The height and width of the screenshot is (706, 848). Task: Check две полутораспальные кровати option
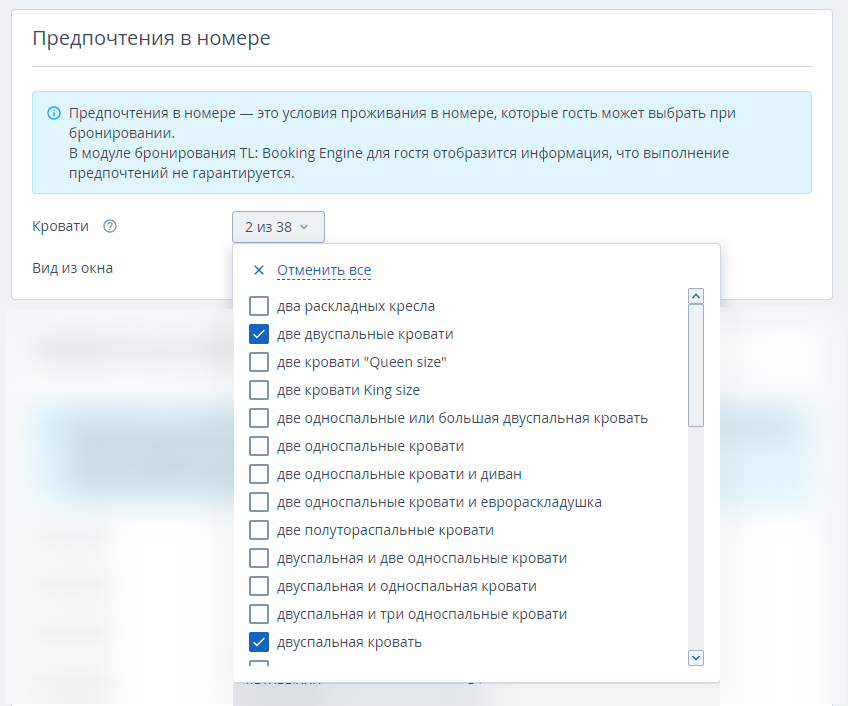[259, 530]
